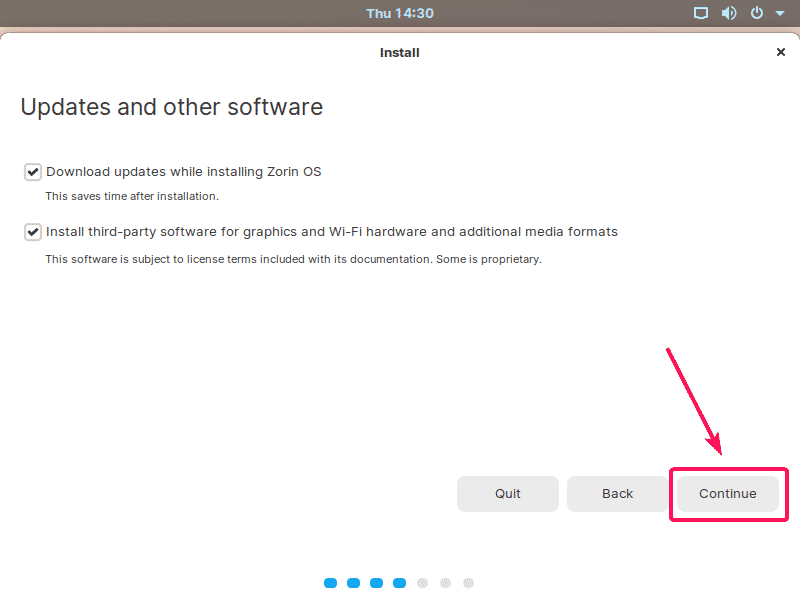
Task: Click the power icon in the top bar
Action: click(x=757, y=13)
